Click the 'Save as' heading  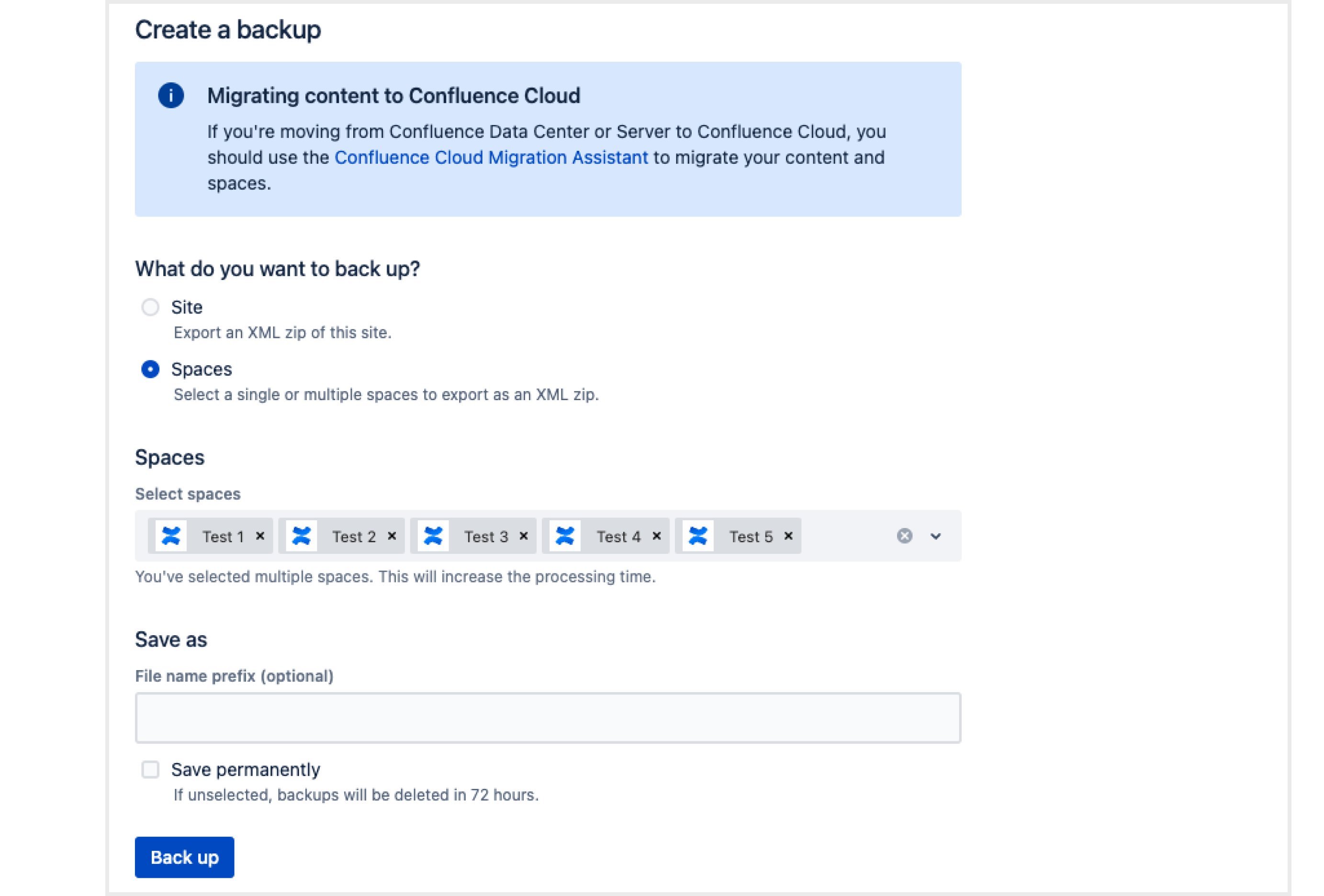pyautogui.click(x=171, y=640)
